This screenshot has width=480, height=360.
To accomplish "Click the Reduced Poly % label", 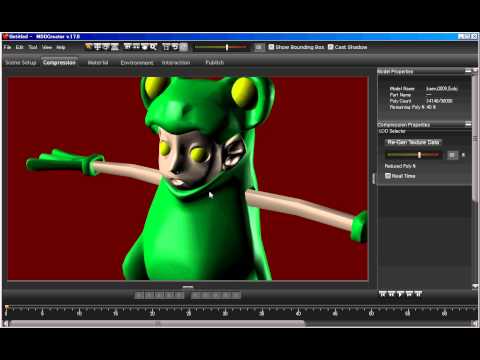I will [x=400, y=166].
